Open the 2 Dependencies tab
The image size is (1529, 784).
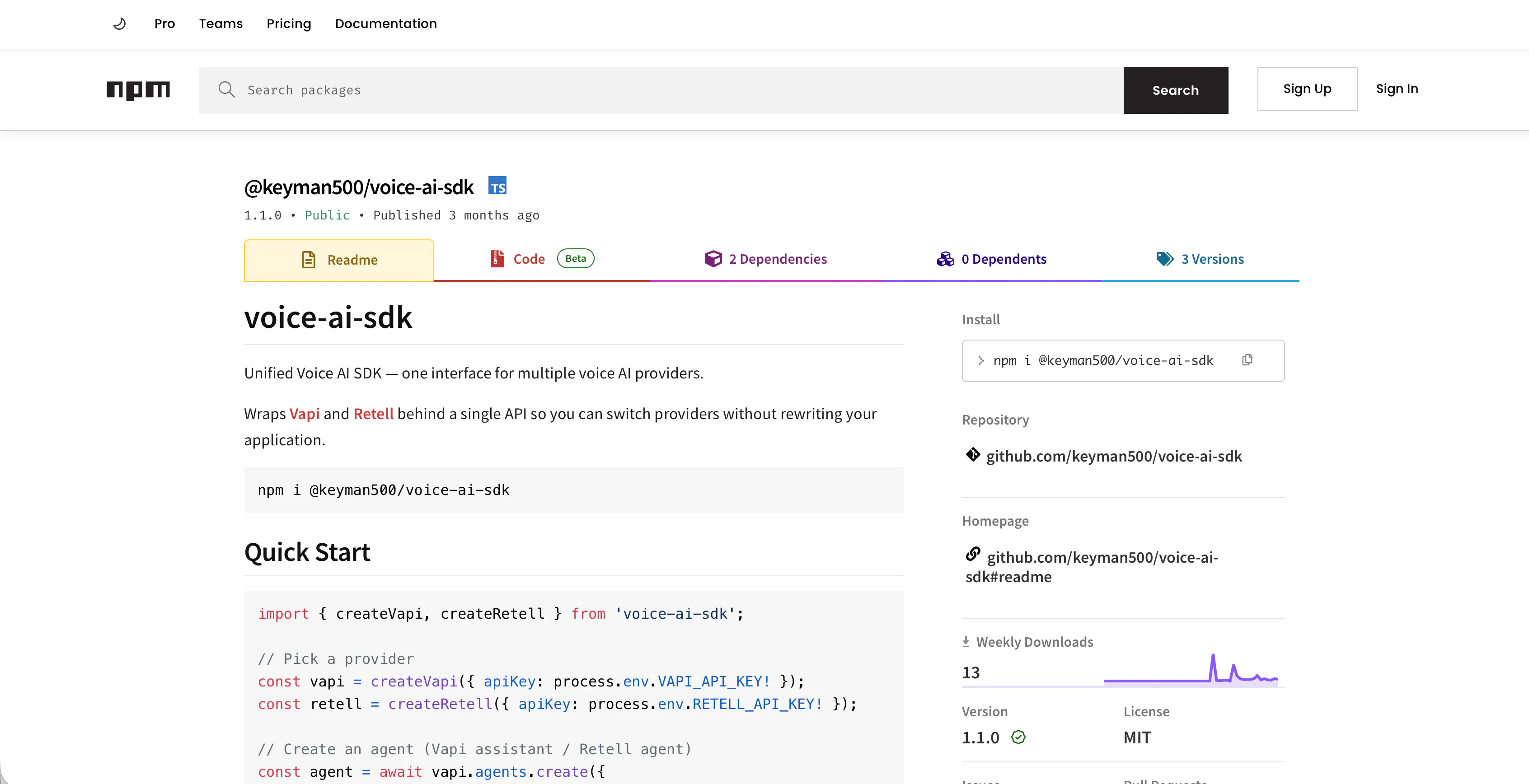766,259
